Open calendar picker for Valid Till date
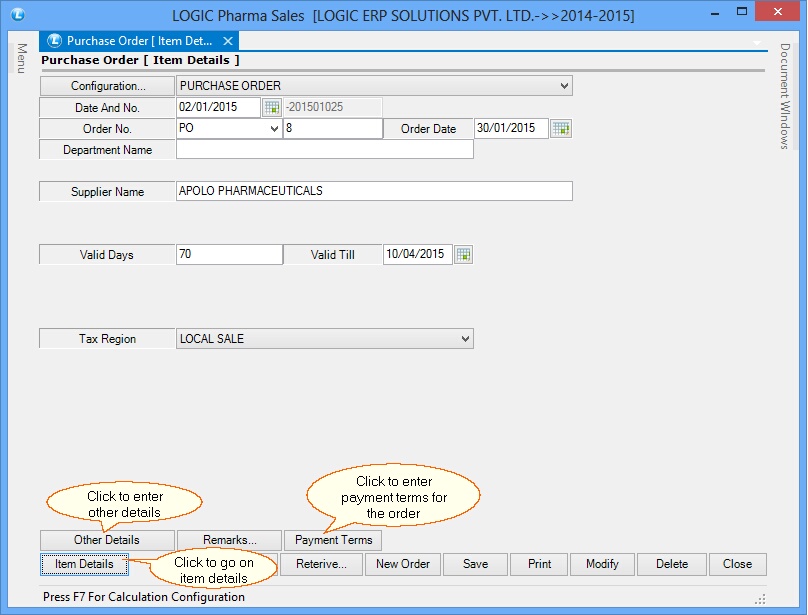 coord(463,255)
